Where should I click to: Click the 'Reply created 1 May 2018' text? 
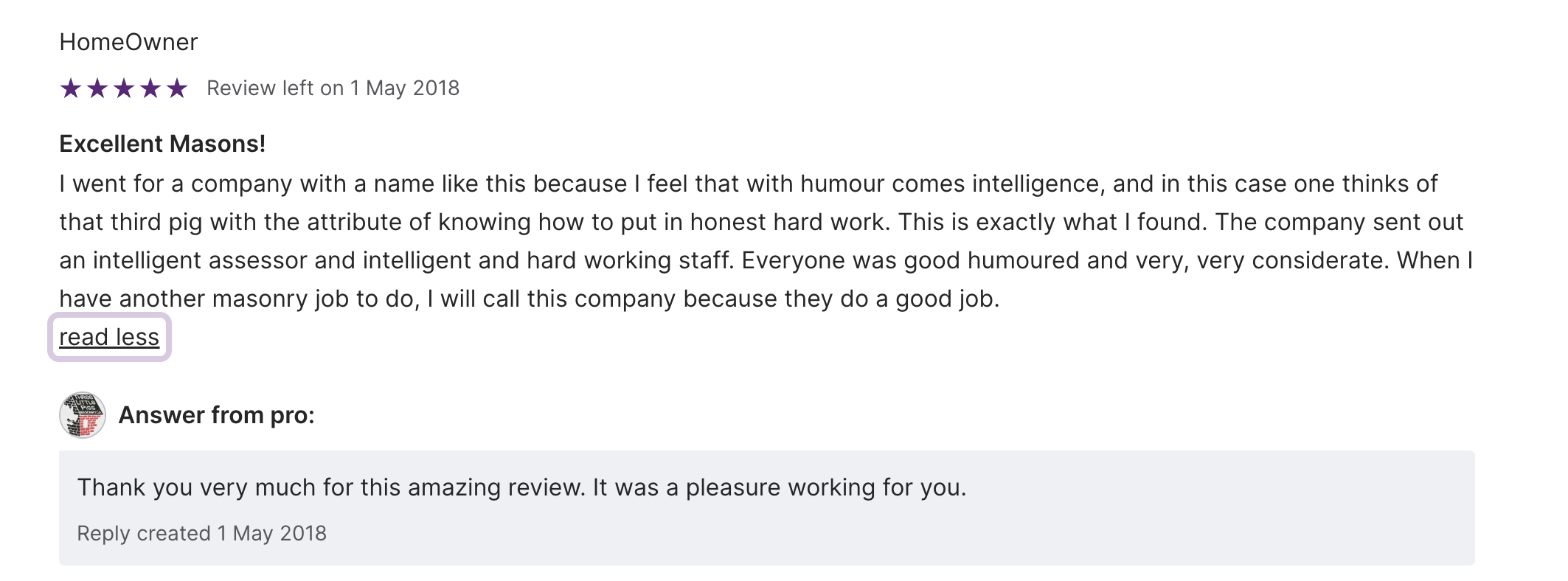[201, 533]
